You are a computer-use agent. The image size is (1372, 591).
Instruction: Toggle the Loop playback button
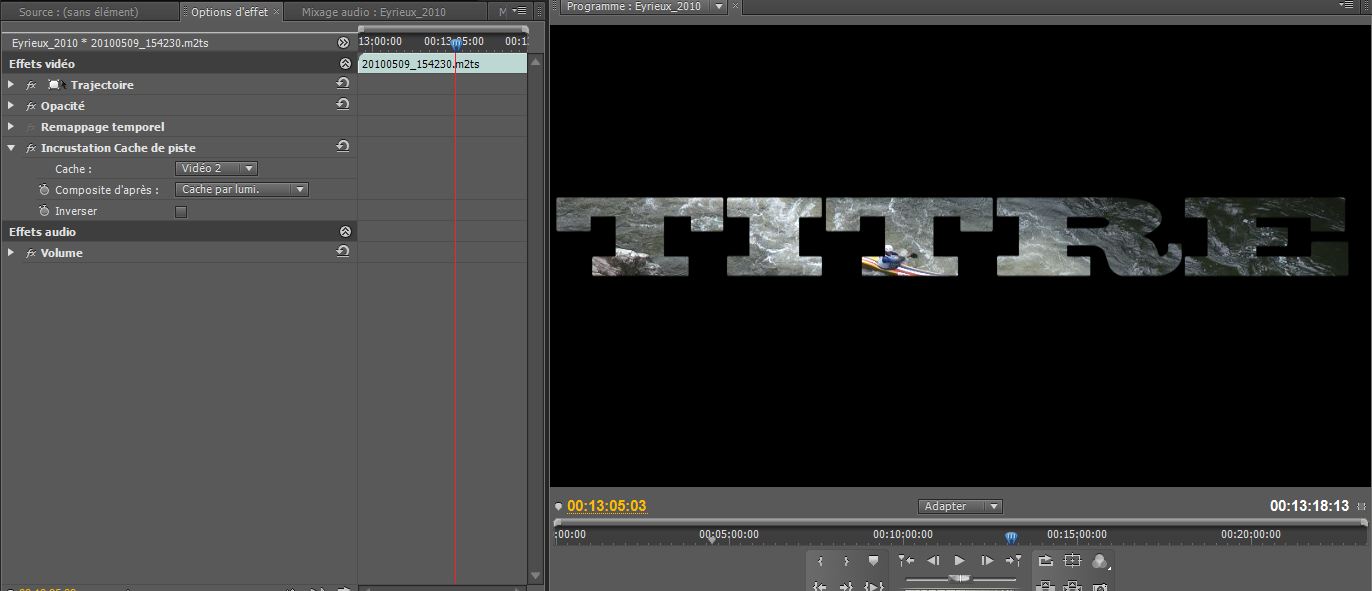tap(1046, 561)
